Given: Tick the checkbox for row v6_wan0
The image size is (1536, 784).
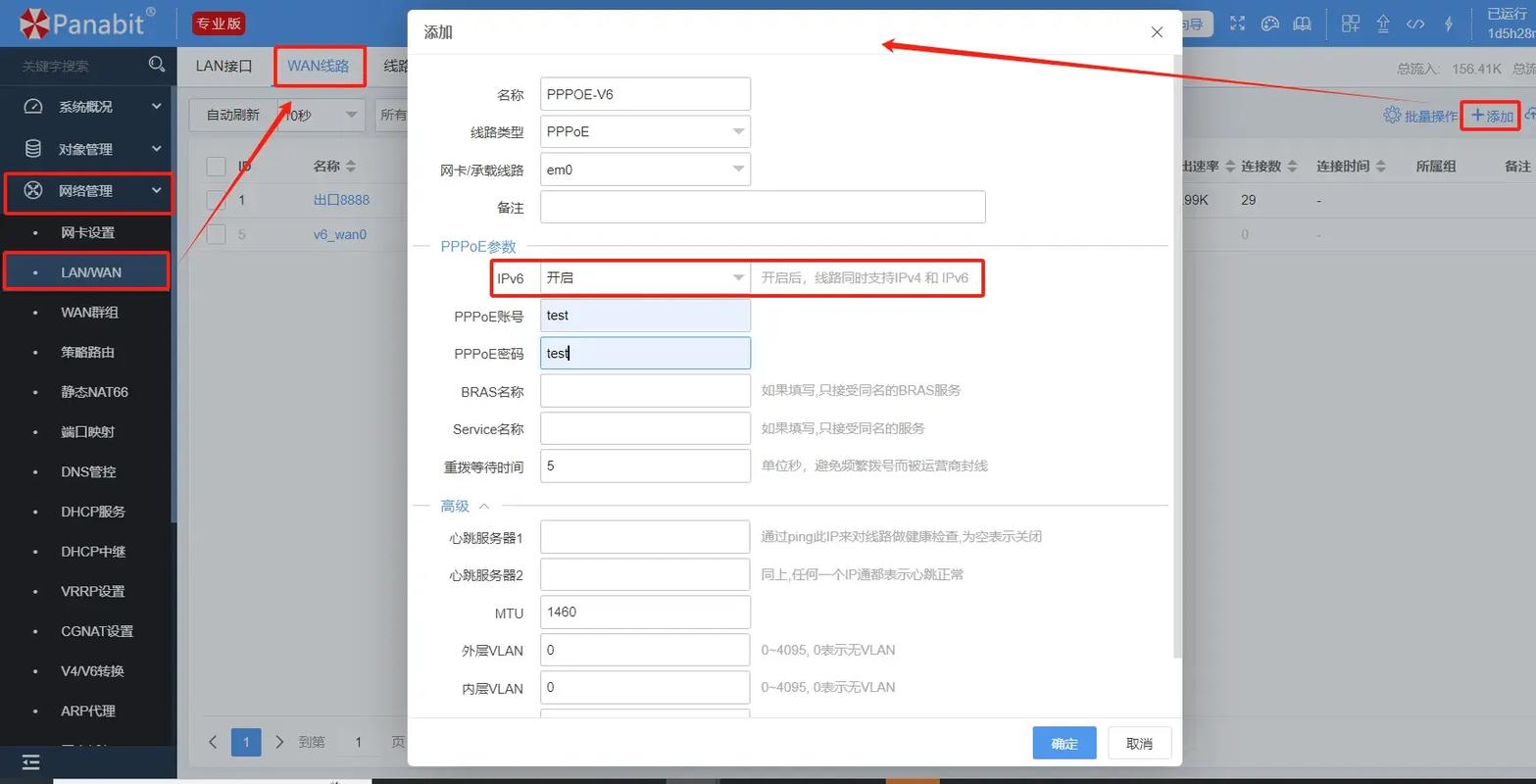Looking at the screenshot, I should pos(217,234).
